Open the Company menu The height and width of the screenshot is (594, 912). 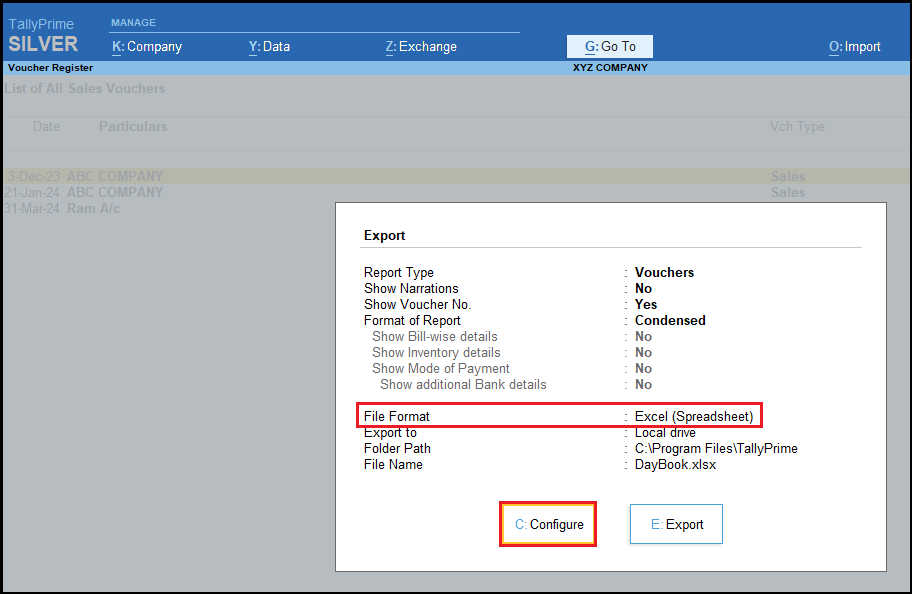click(x=147, y=46)
